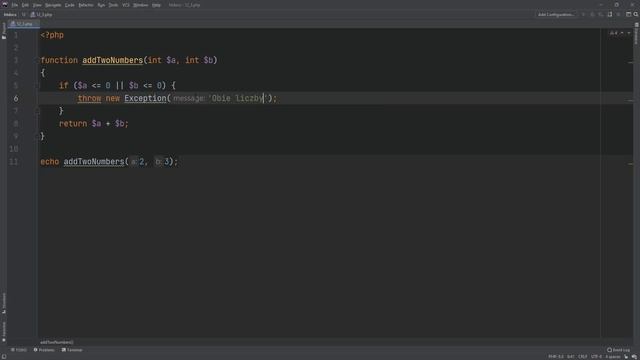
Task: Open the Database tool window on right edge
Action: pos(636,33)
